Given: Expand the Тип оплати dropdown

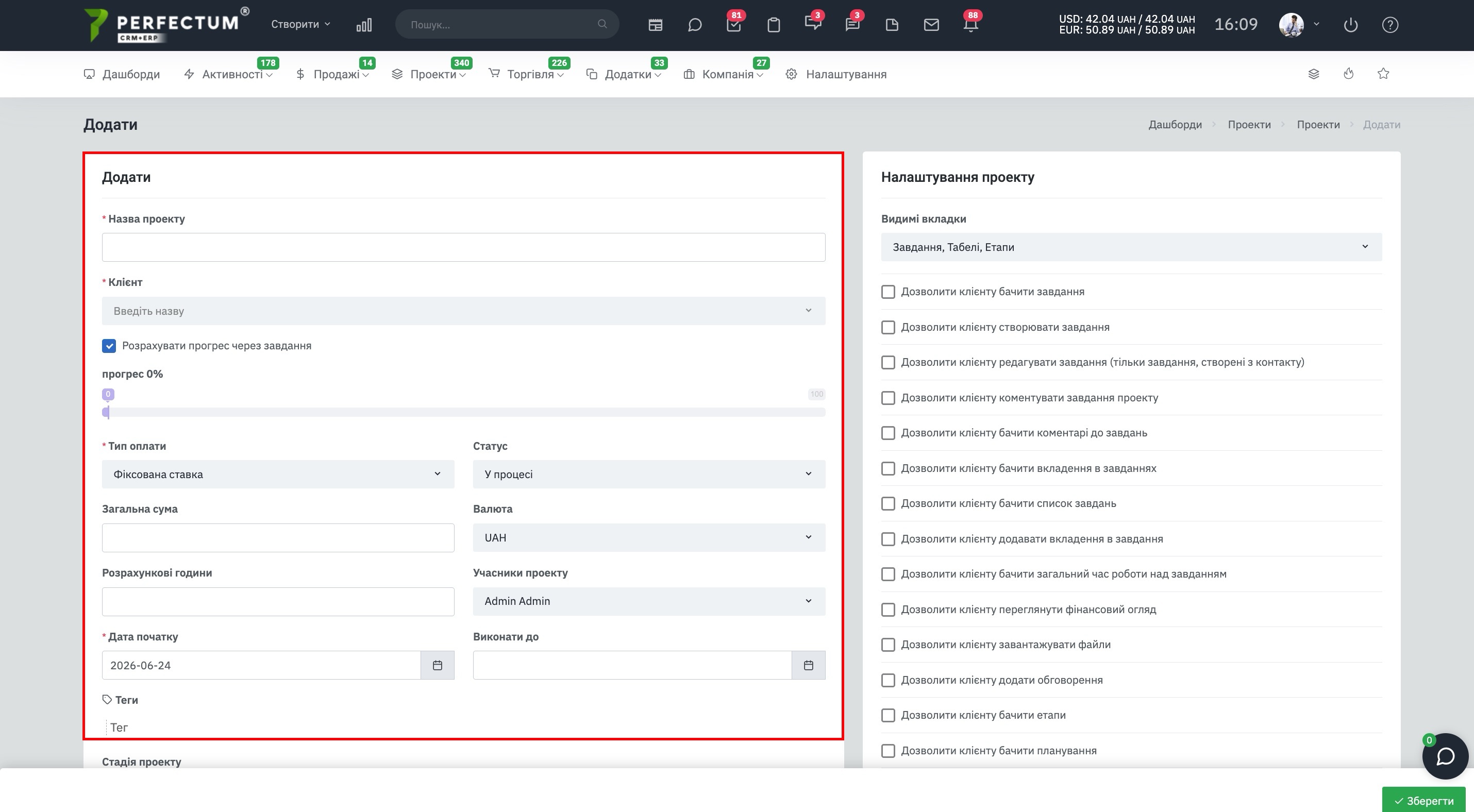Looking at the screenshot, I should tap(278, 474).
